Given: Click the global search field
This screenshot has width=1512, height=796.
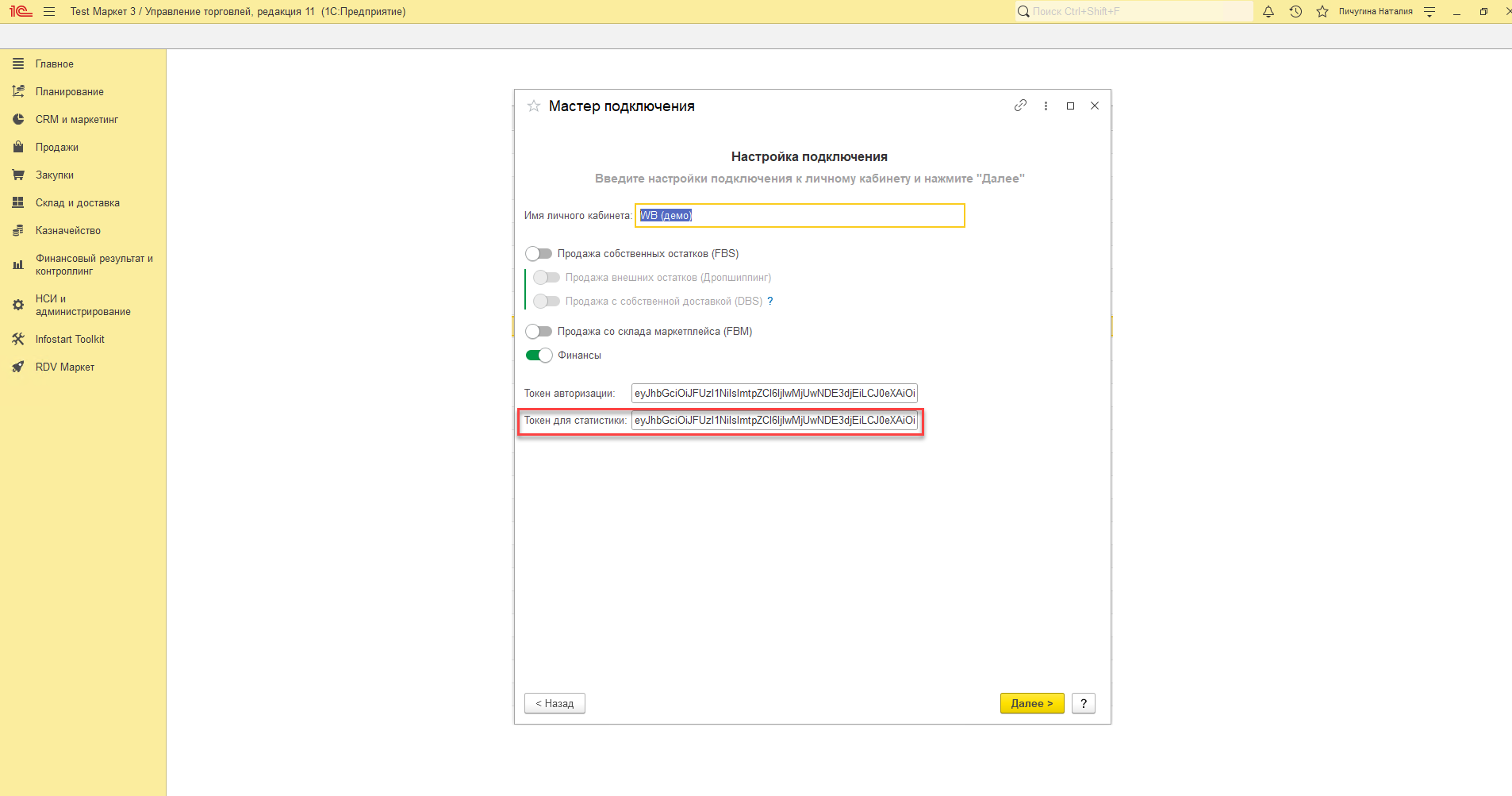Looking at the screenshot, I should (1134, 12).
